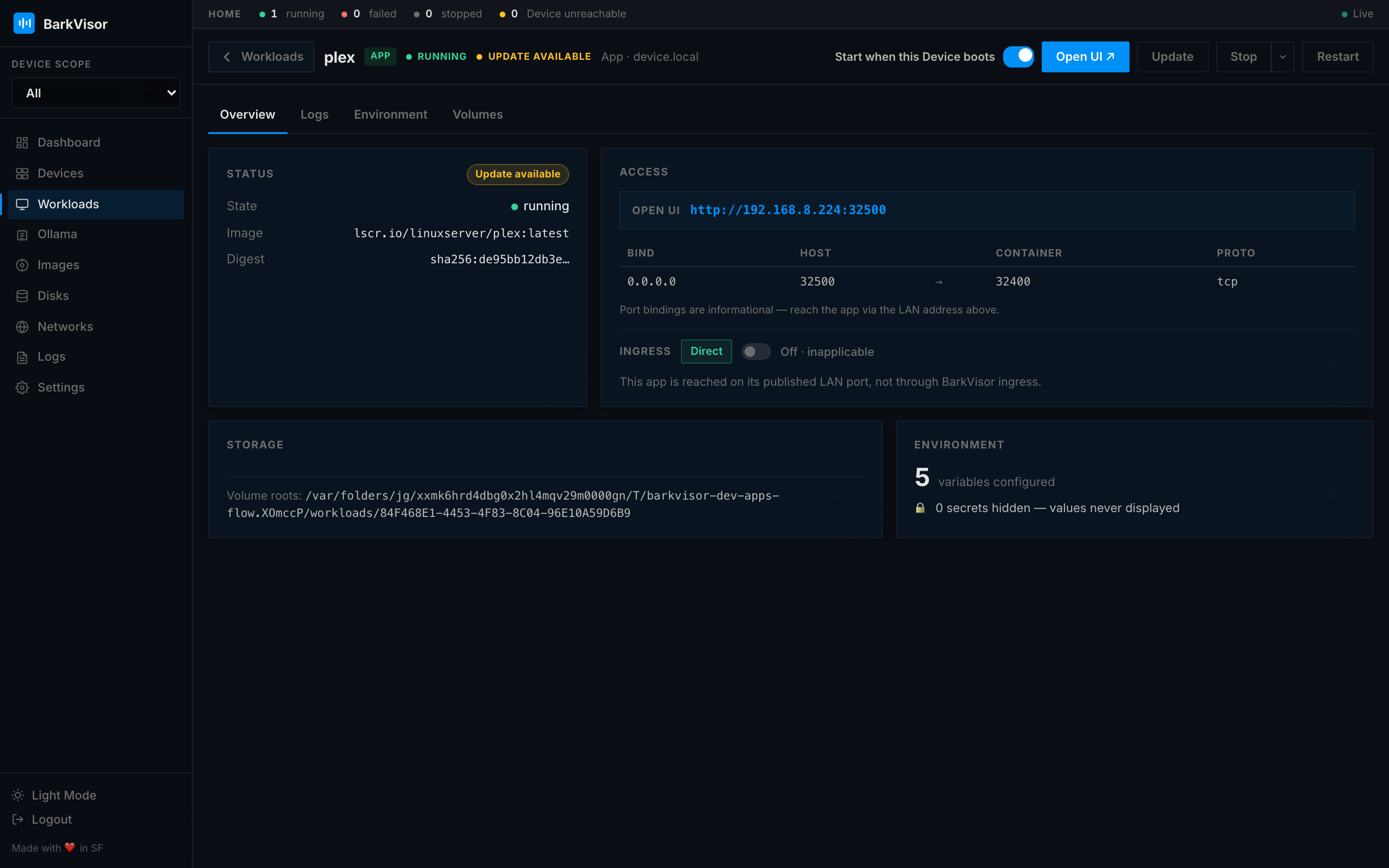Switch to the Volumes tab
The image size is (1389, 868).
[x=477, y=114]
